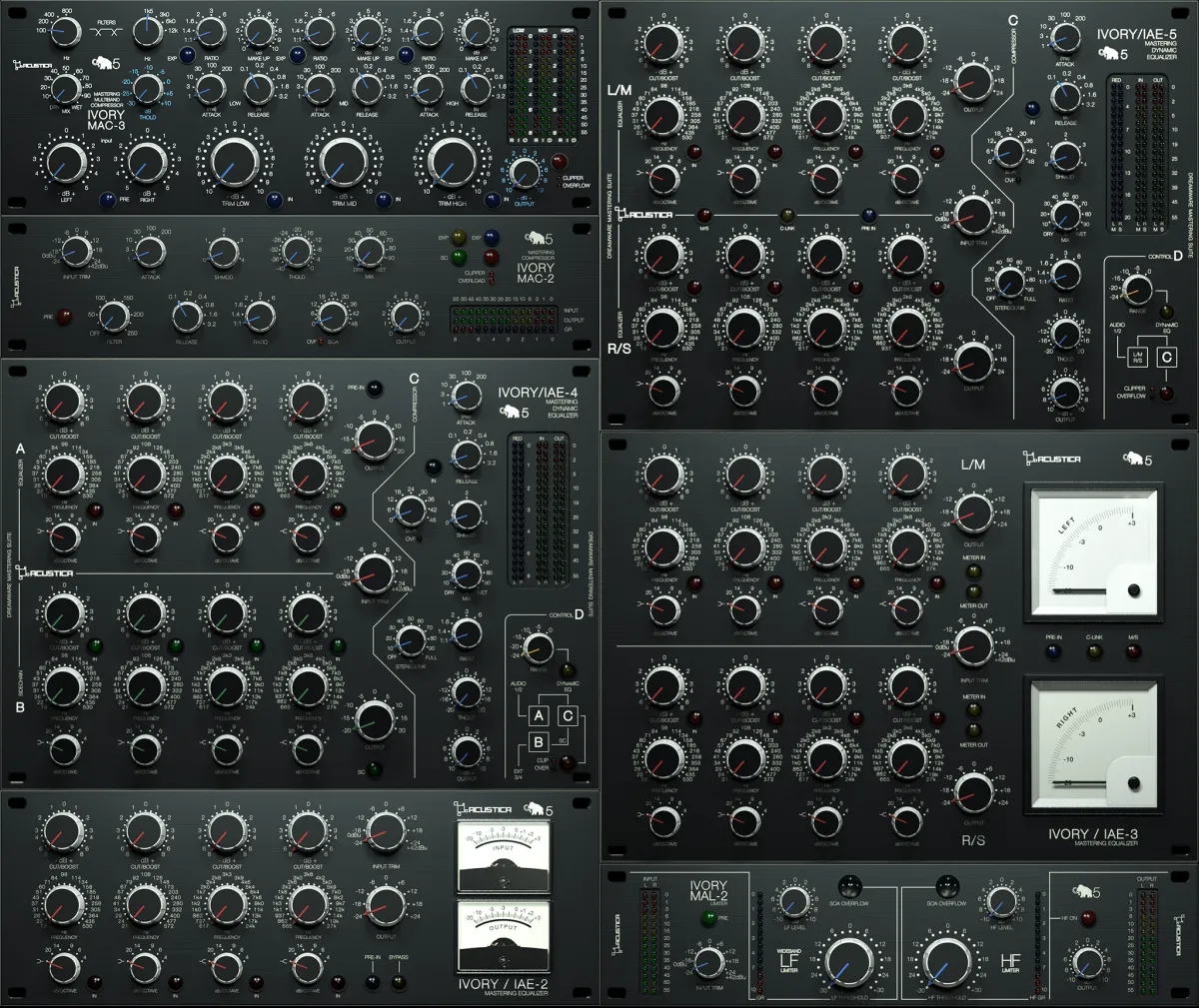
Task: Toggle the PRE-IN button on IAE-4
Action: coord(375,390)
